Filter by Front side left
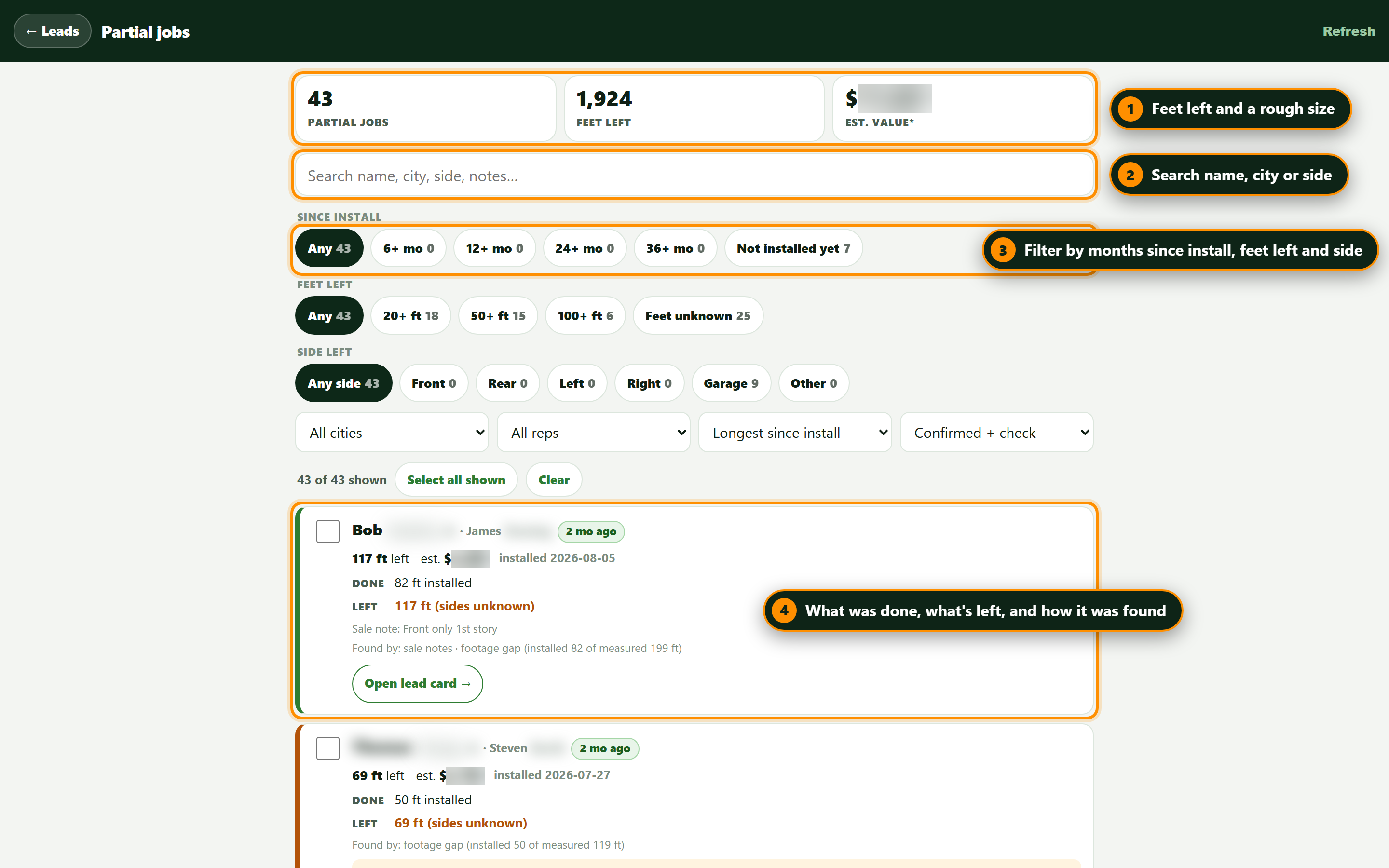The width and height of the screenshot is (1389, 868). [x=434, y=383]
